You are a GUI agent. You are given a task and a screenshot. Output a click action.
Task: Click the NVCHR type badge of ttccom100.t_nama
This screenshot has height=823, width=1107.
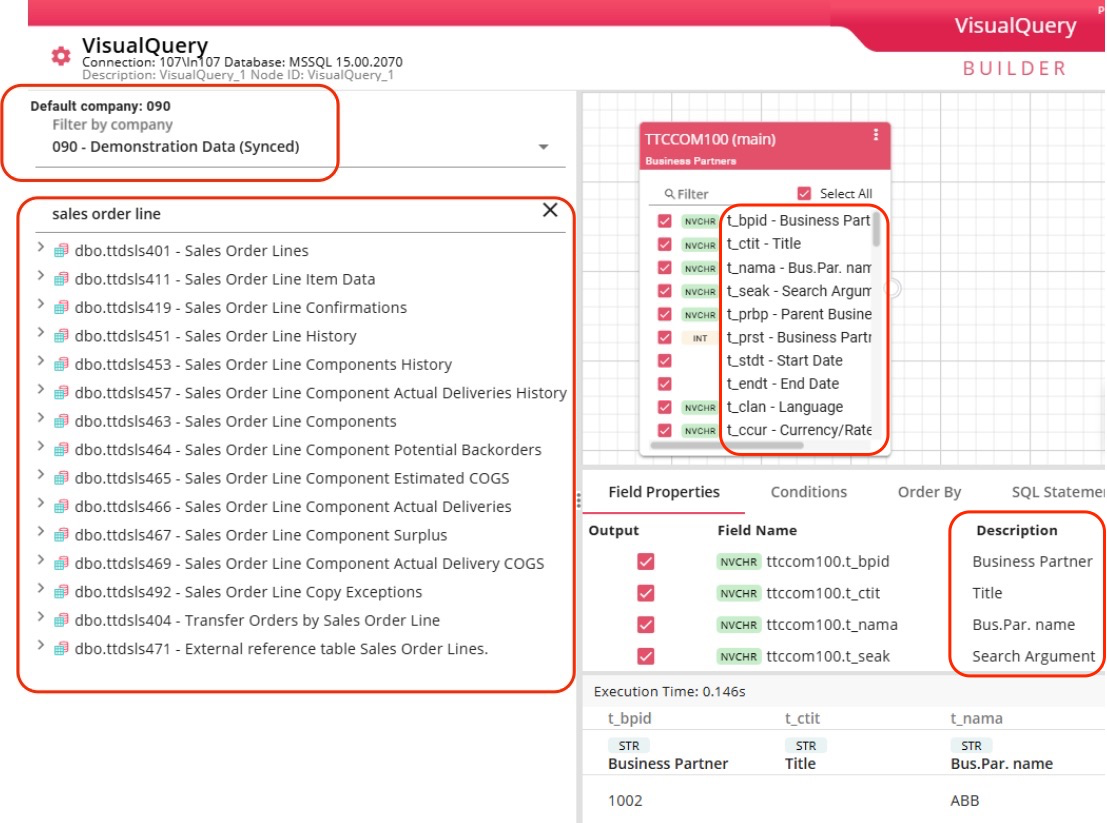tap(738, 625)
